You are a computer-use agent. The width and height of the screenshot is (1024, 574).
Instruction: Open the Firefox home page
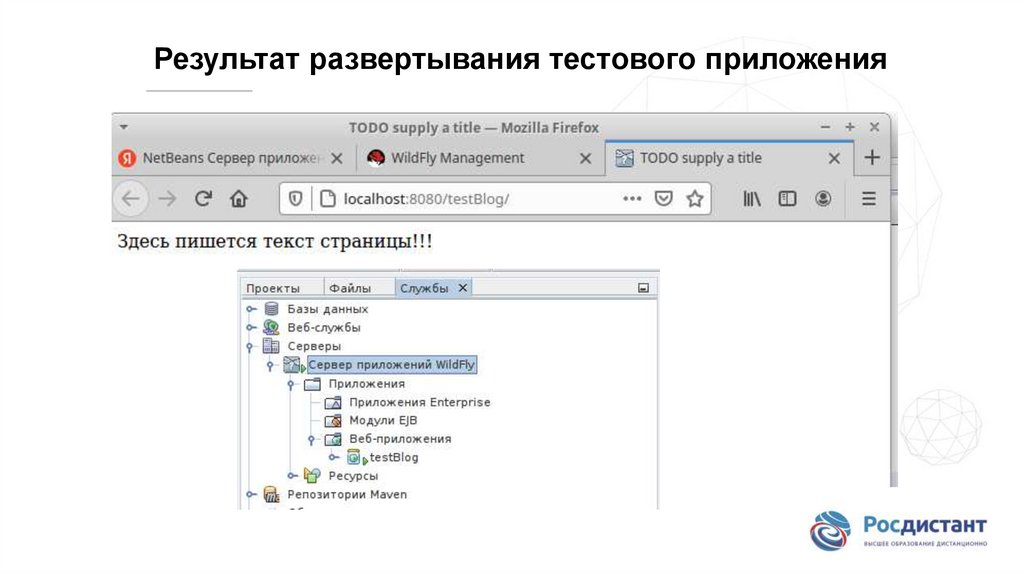[x=239, y=199]
